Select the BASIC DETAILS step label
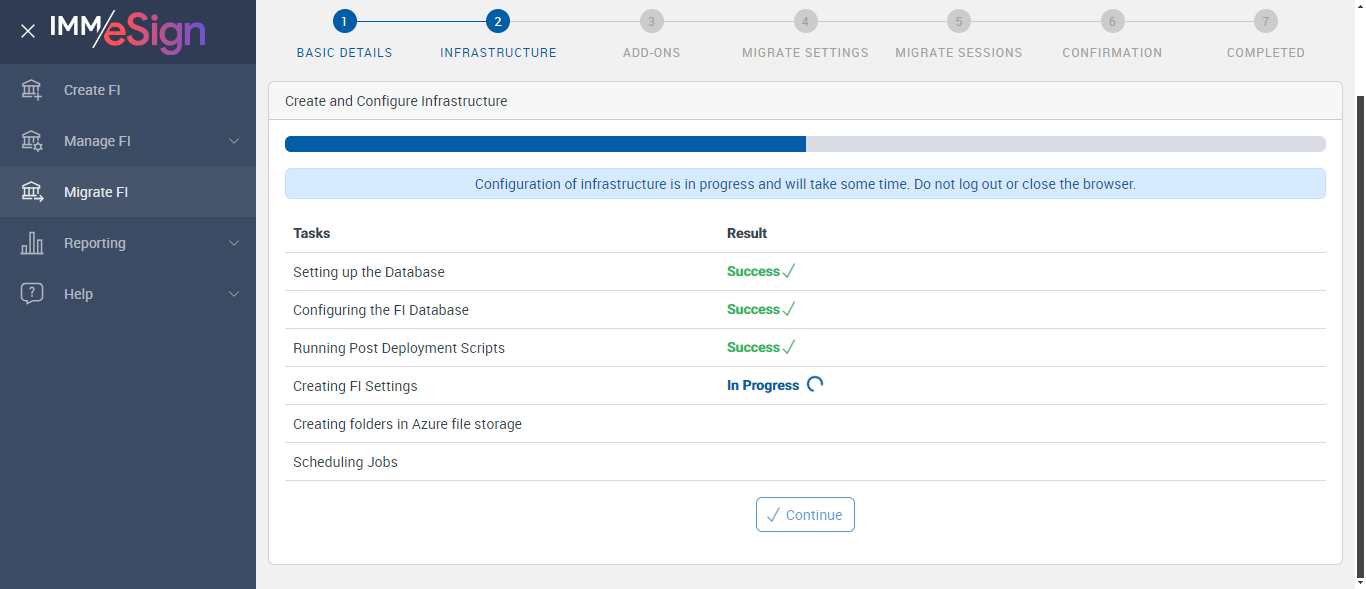 tap(344, 53)
